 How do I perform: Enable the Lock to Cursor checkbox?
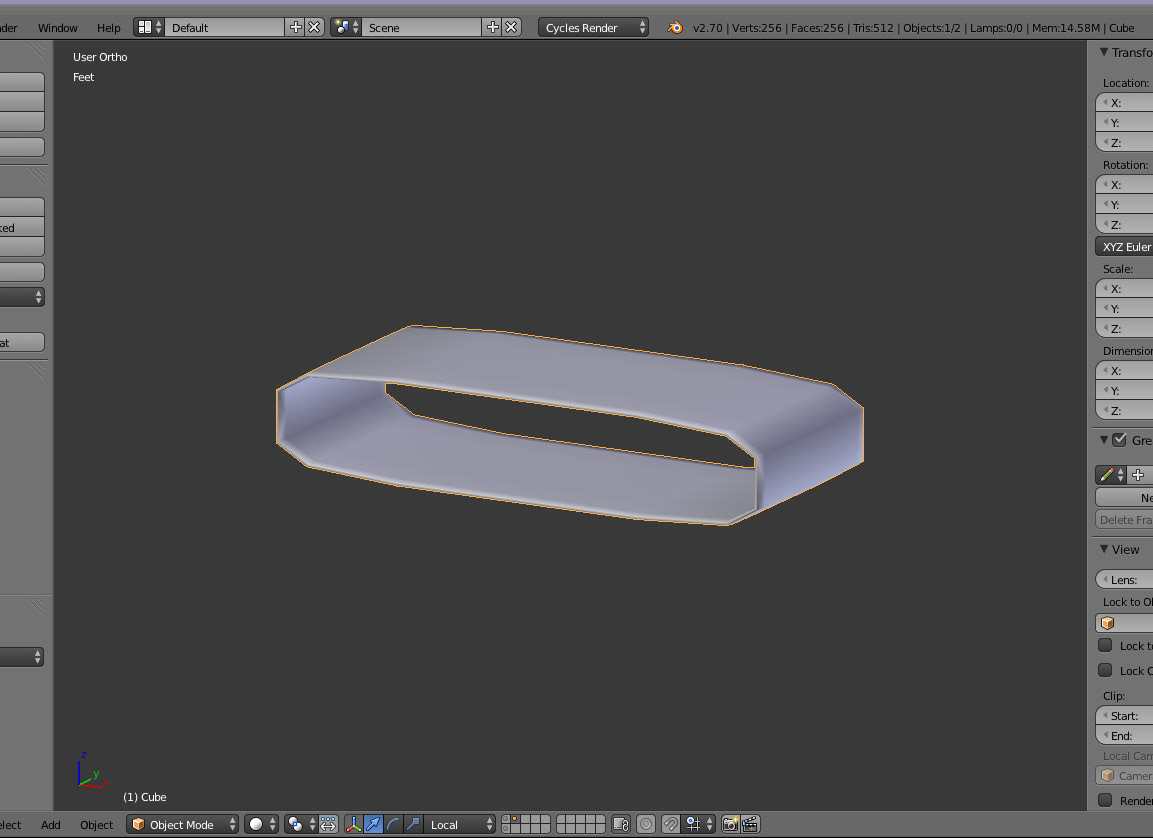coord(1104,645)
